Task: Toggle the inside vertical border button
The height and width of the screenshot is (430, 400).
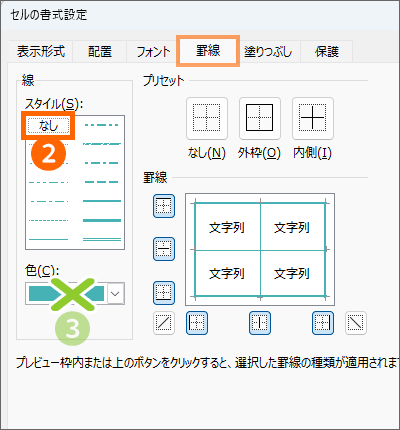Action: pyautogui.click(x=260, y=323)
